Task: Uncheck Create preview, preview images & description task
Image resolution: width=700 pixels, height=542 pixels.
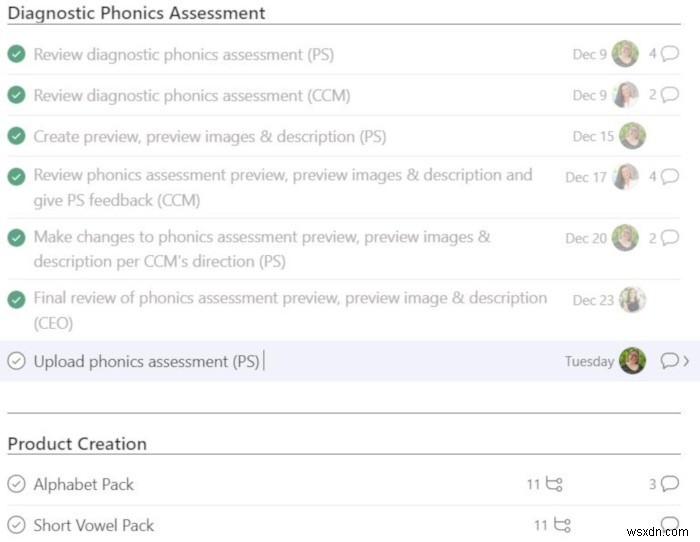Action: (x=16, y=136)
